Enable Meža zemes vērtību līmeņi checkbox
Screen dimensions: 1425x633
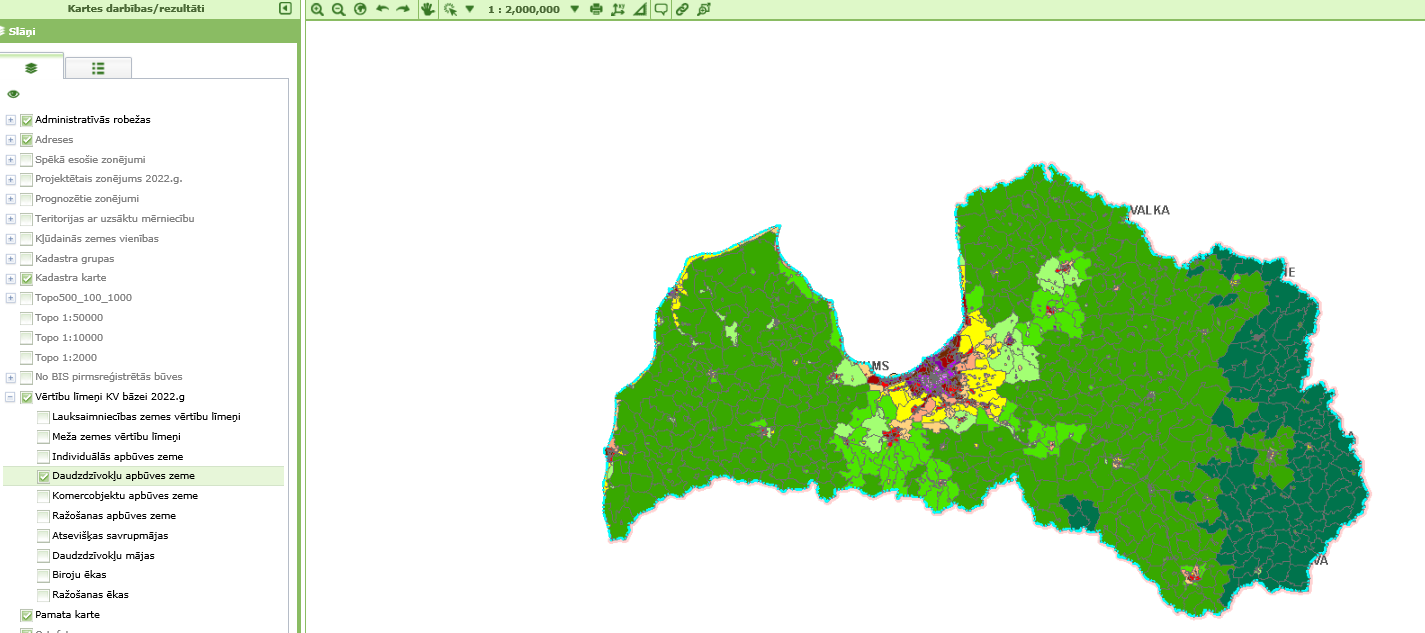[x=43, y=437]
